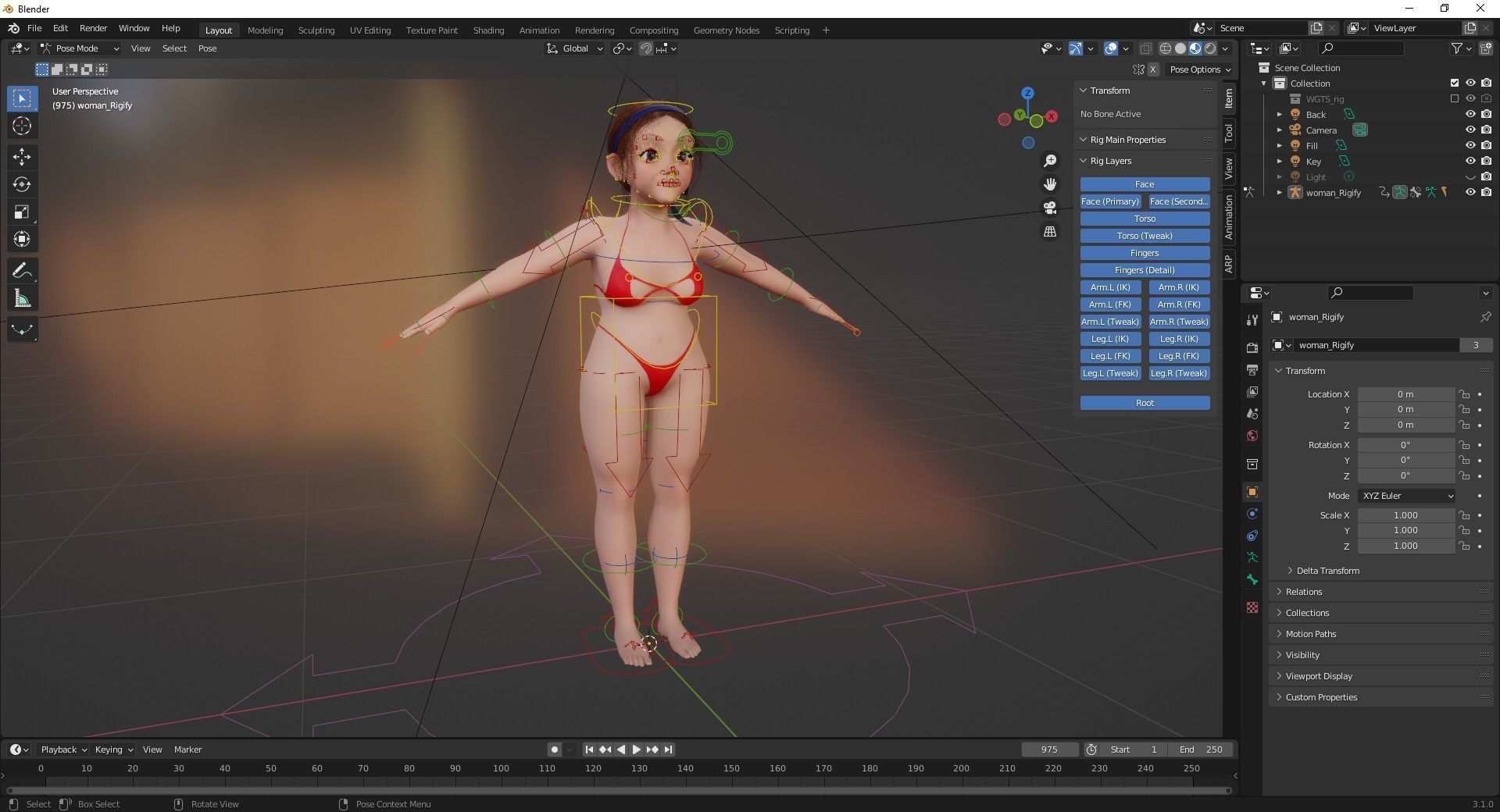Toggle auto keying record button

point(555,750)
